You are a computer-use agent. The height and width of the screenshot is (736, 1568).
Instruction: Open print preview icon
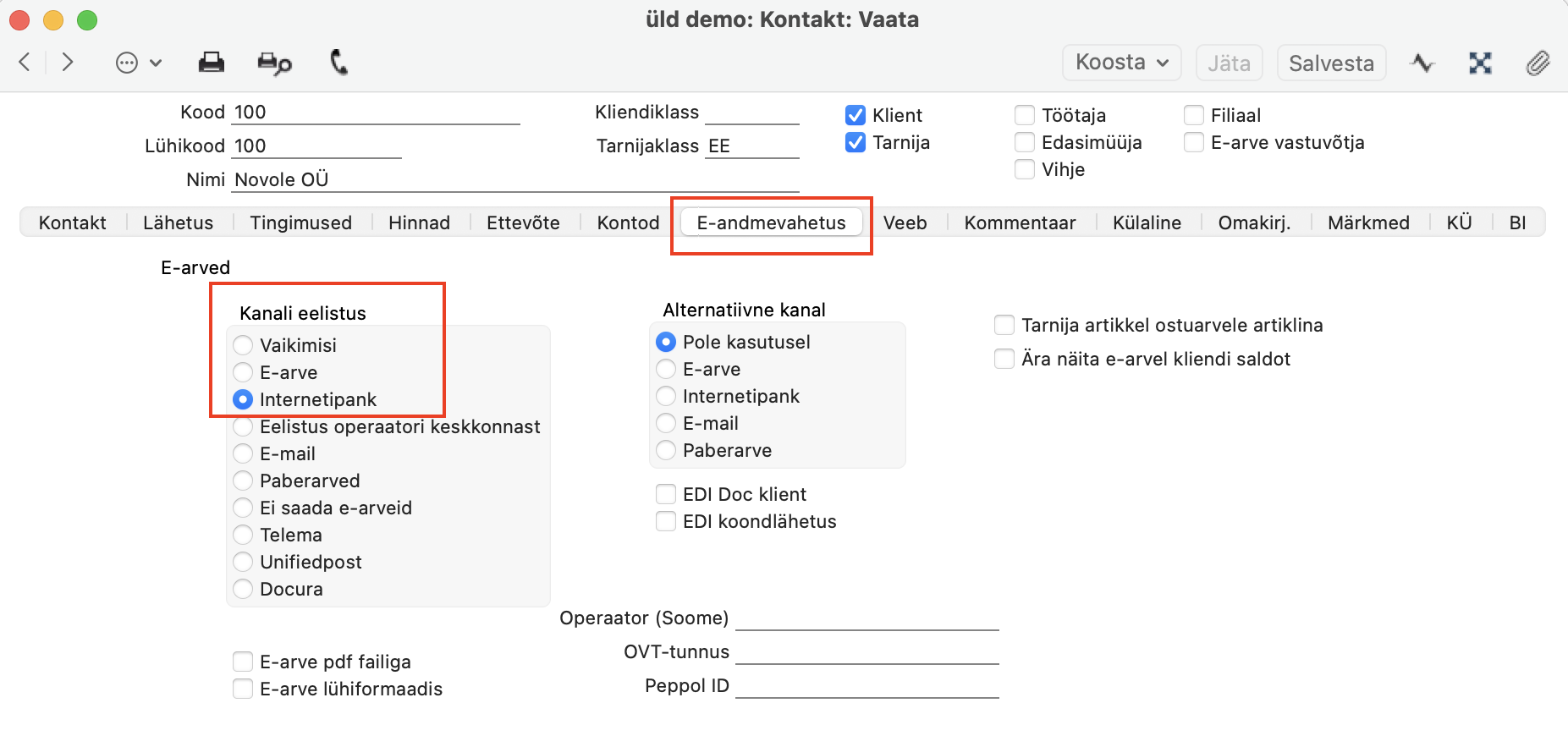click(x=274, y=63)
